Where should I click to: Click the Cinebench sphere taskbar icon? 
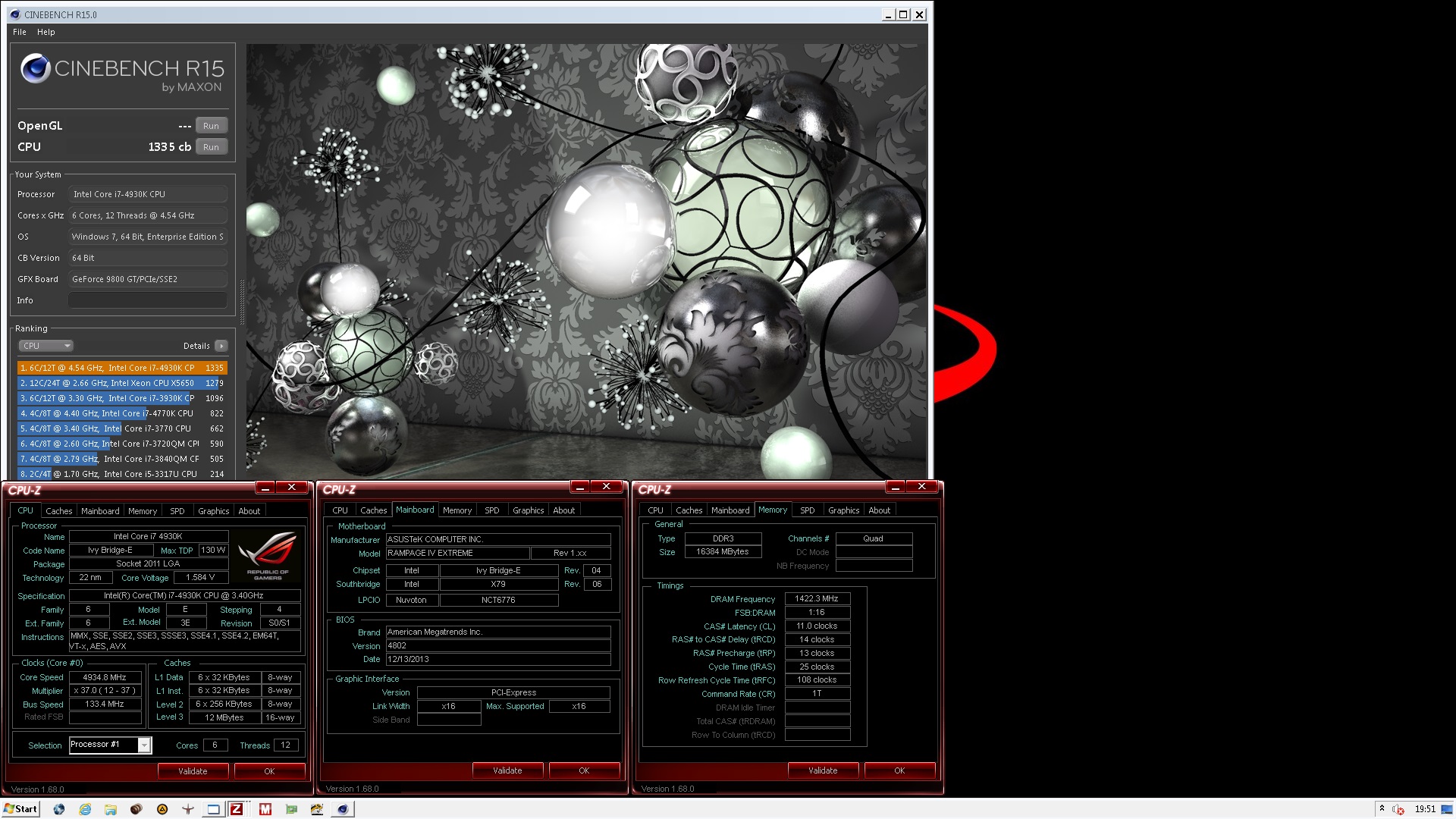click(343, 809)
